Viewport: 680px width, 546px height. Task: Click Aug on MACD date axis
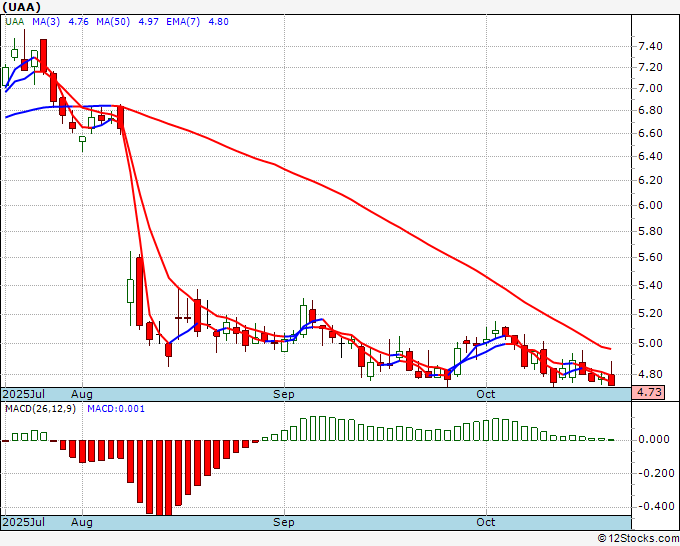coord(82,522)
